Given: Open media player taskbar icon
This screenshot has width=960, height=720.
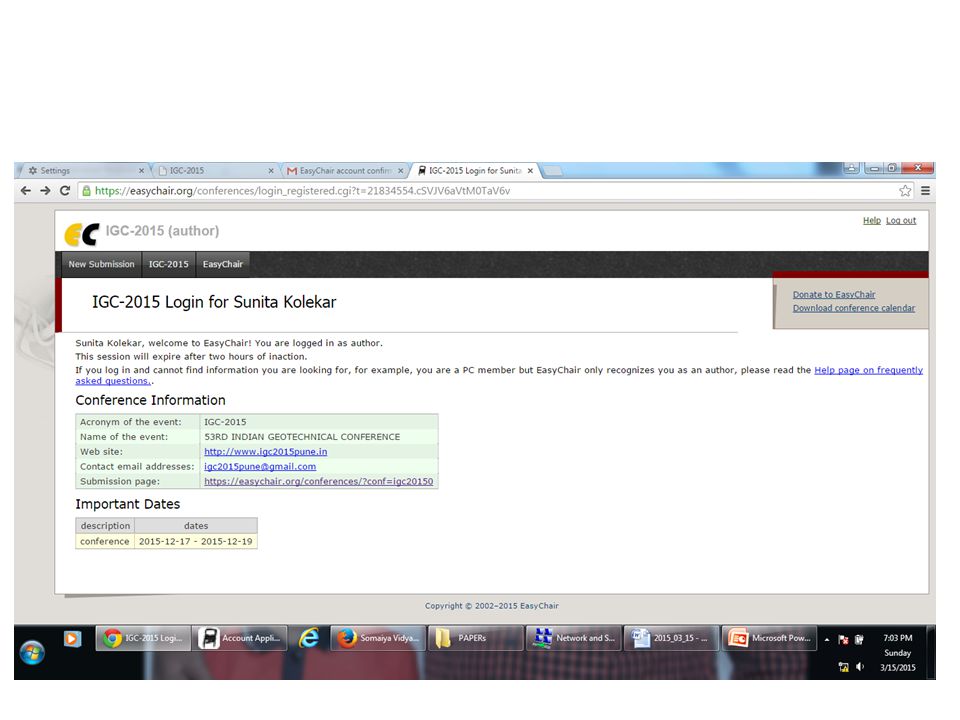Looking at the screenshot, I should click(x=72, y=639).
